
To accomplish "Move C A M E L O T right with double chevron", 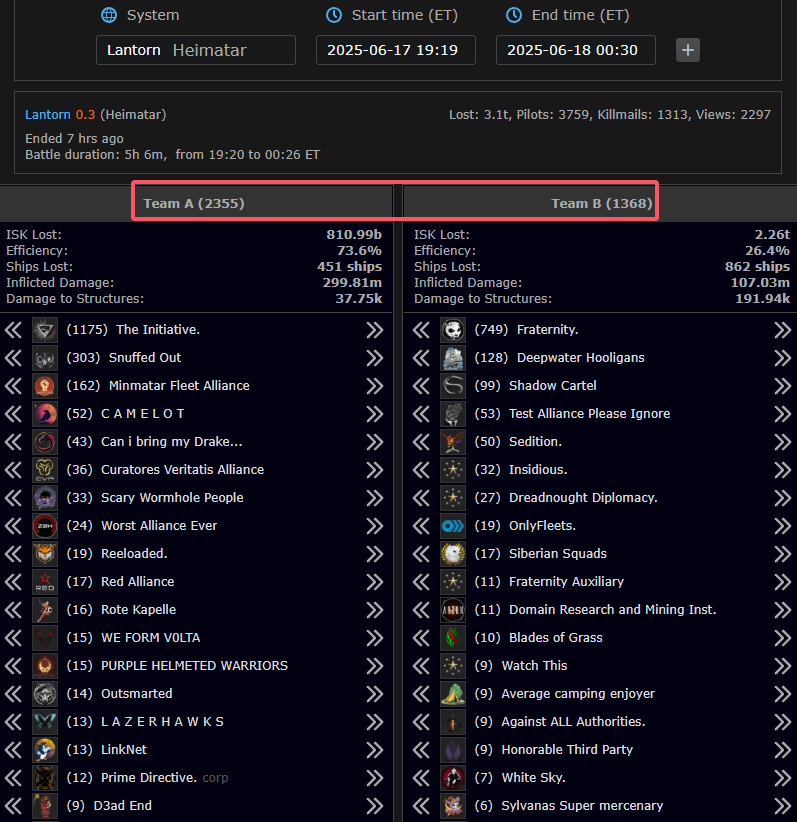I will coord(374,414).
